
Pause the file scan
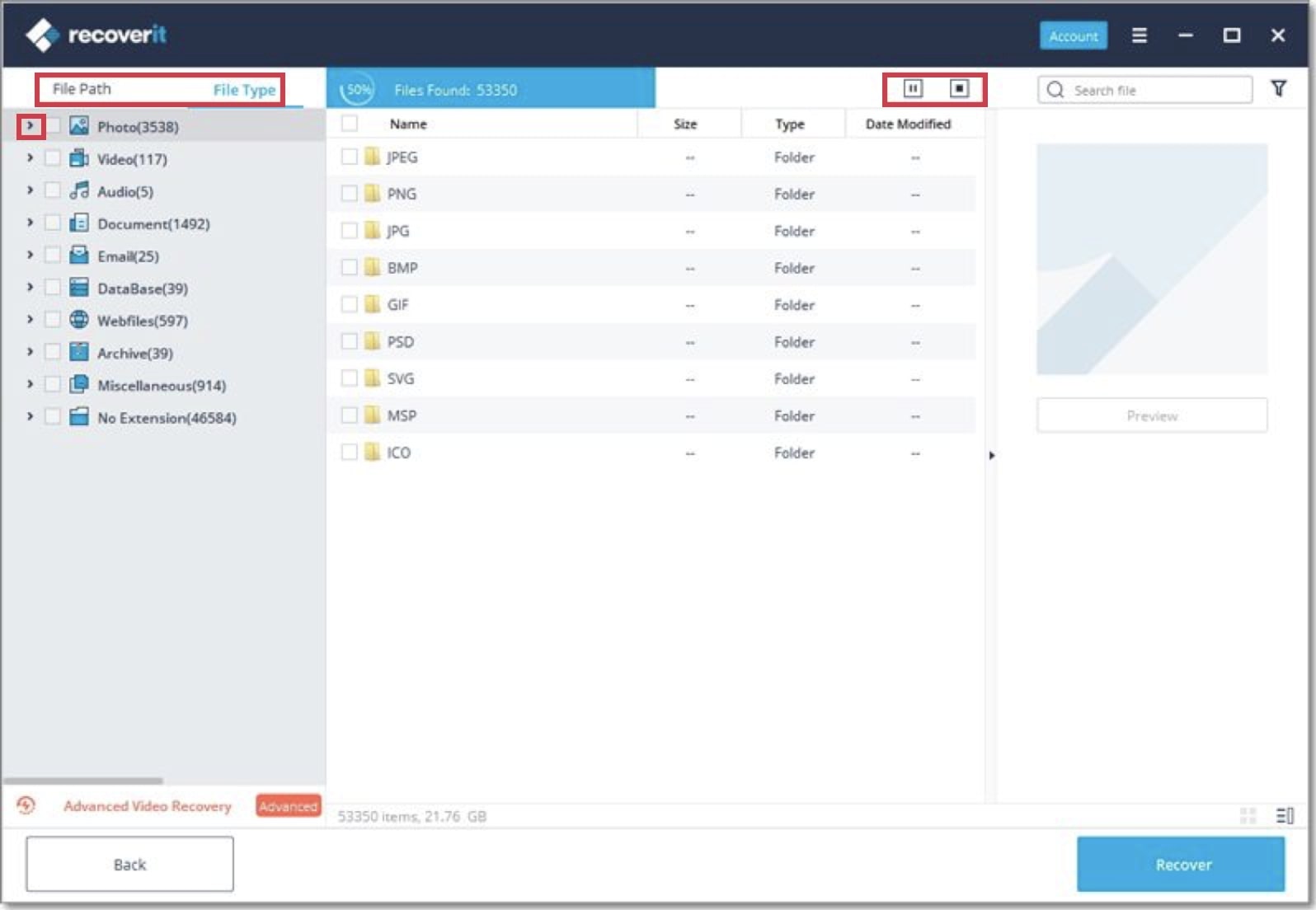coord(912,88)
